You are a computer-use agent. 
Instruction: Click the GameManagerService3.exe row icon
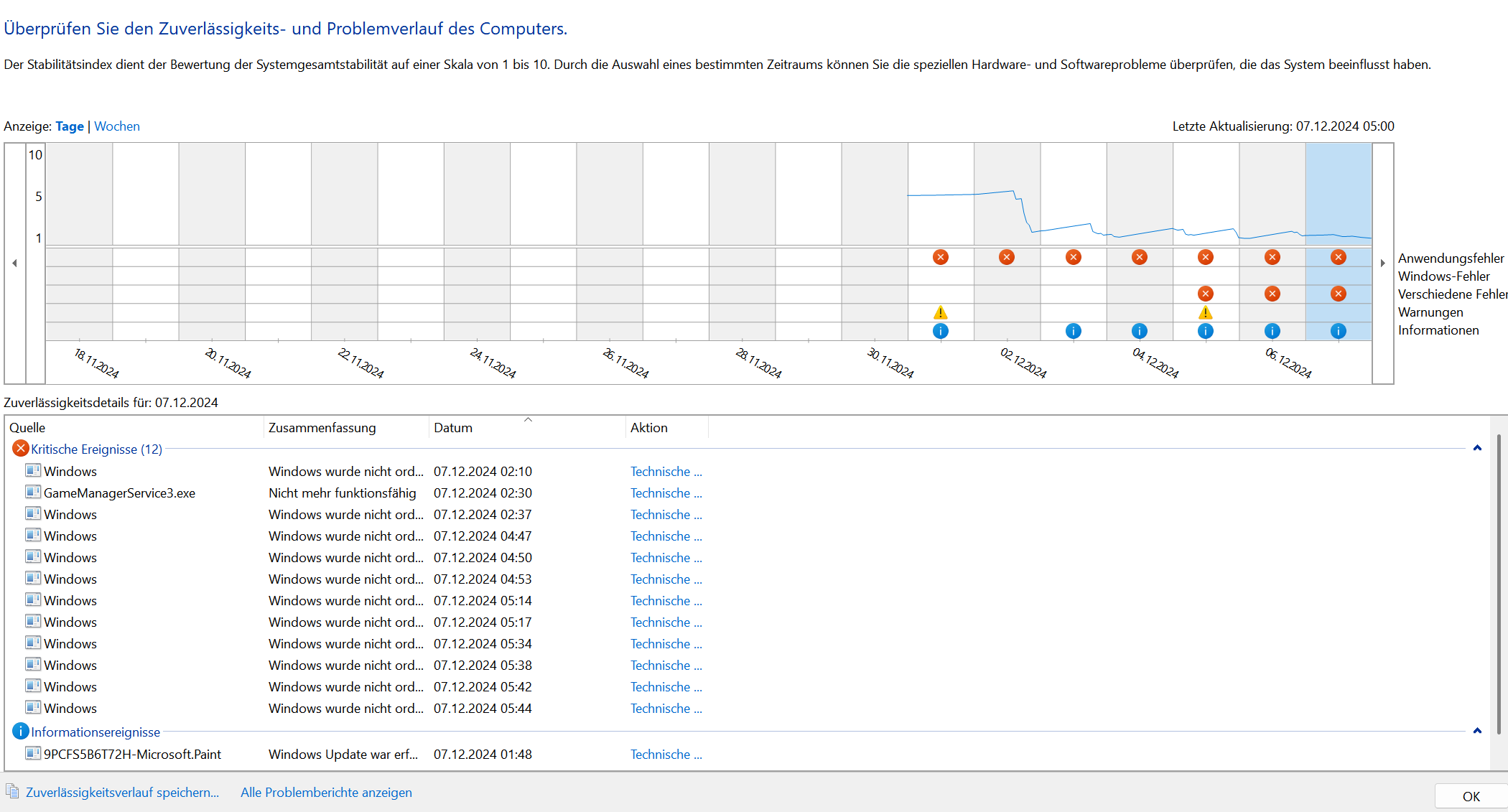coord(33,493)
